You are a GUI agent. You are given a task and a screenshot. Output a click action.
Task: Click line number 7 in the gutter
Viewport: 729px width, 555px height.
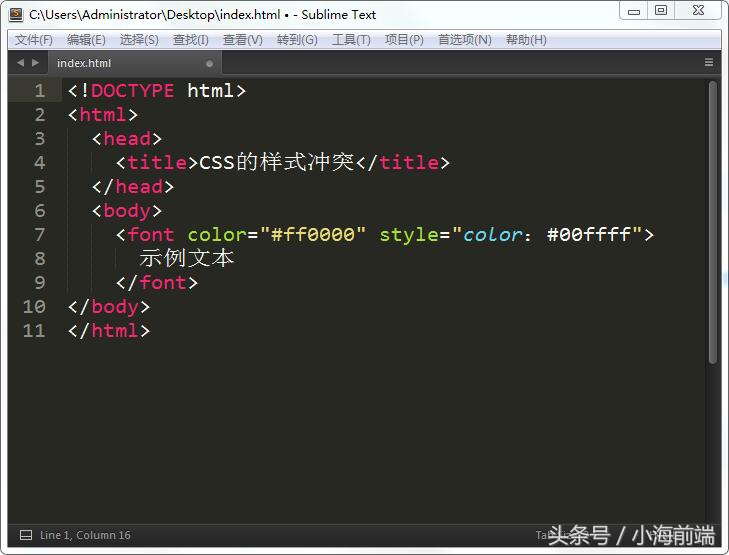point(40,235)
